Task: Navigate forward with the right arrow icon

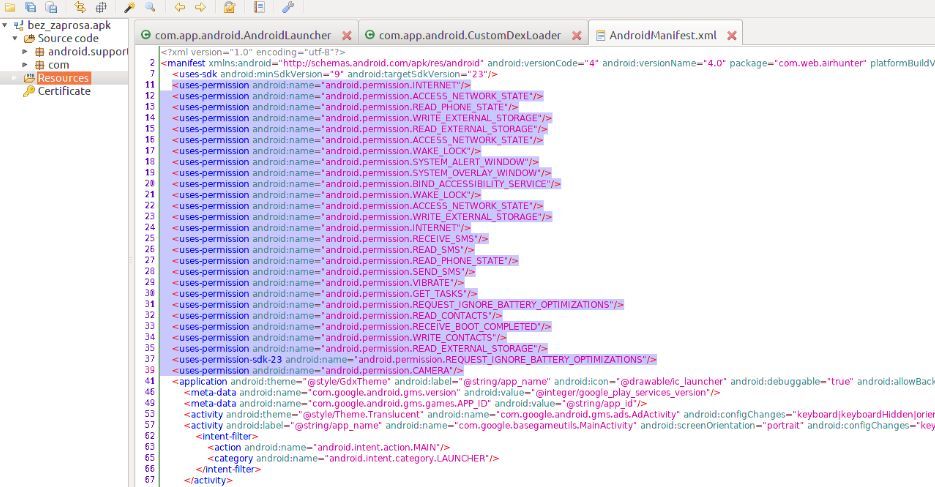Action: tap(200, 7)
